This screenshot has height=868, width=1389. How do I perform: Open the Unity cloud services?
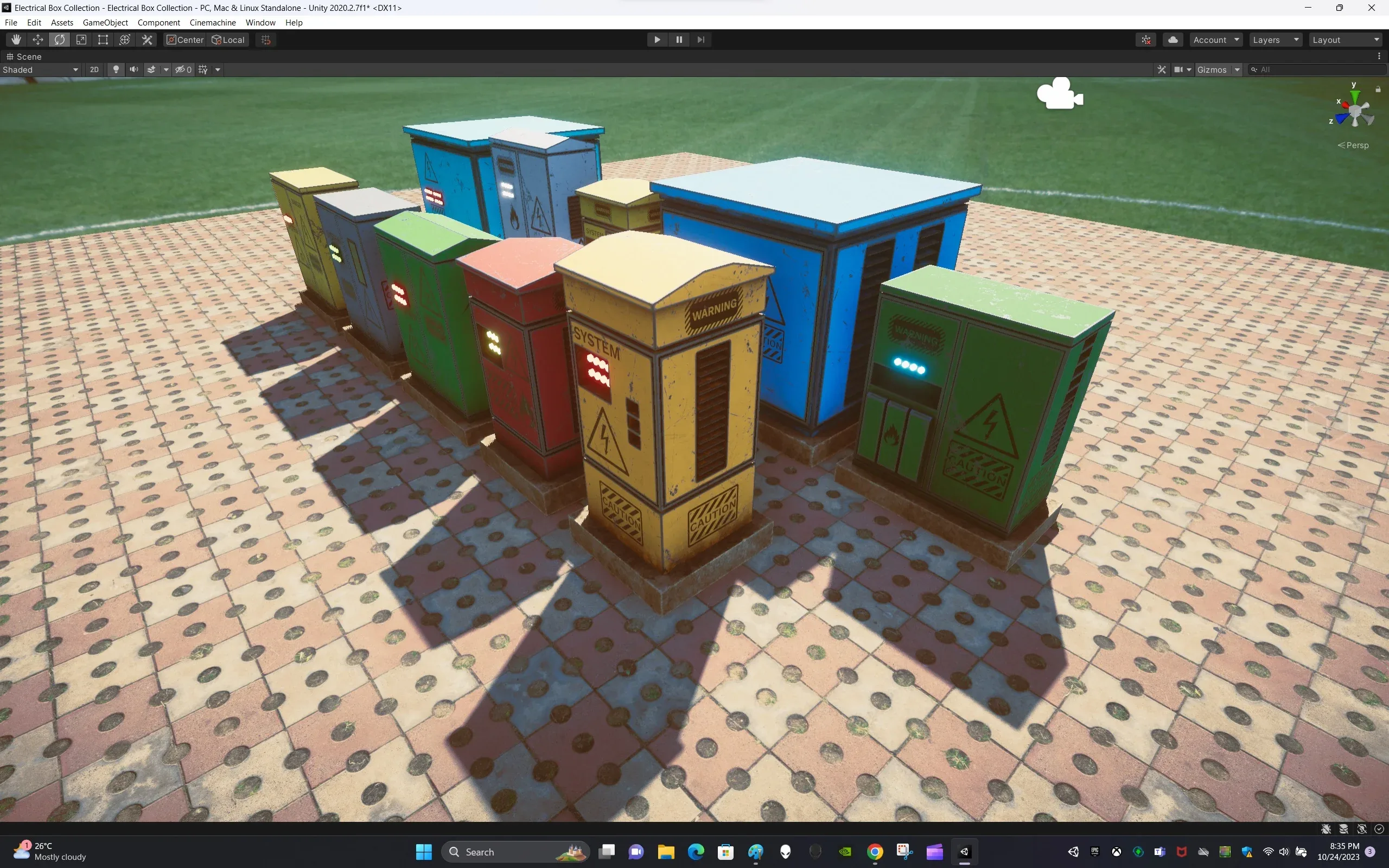click(1173, 40)
